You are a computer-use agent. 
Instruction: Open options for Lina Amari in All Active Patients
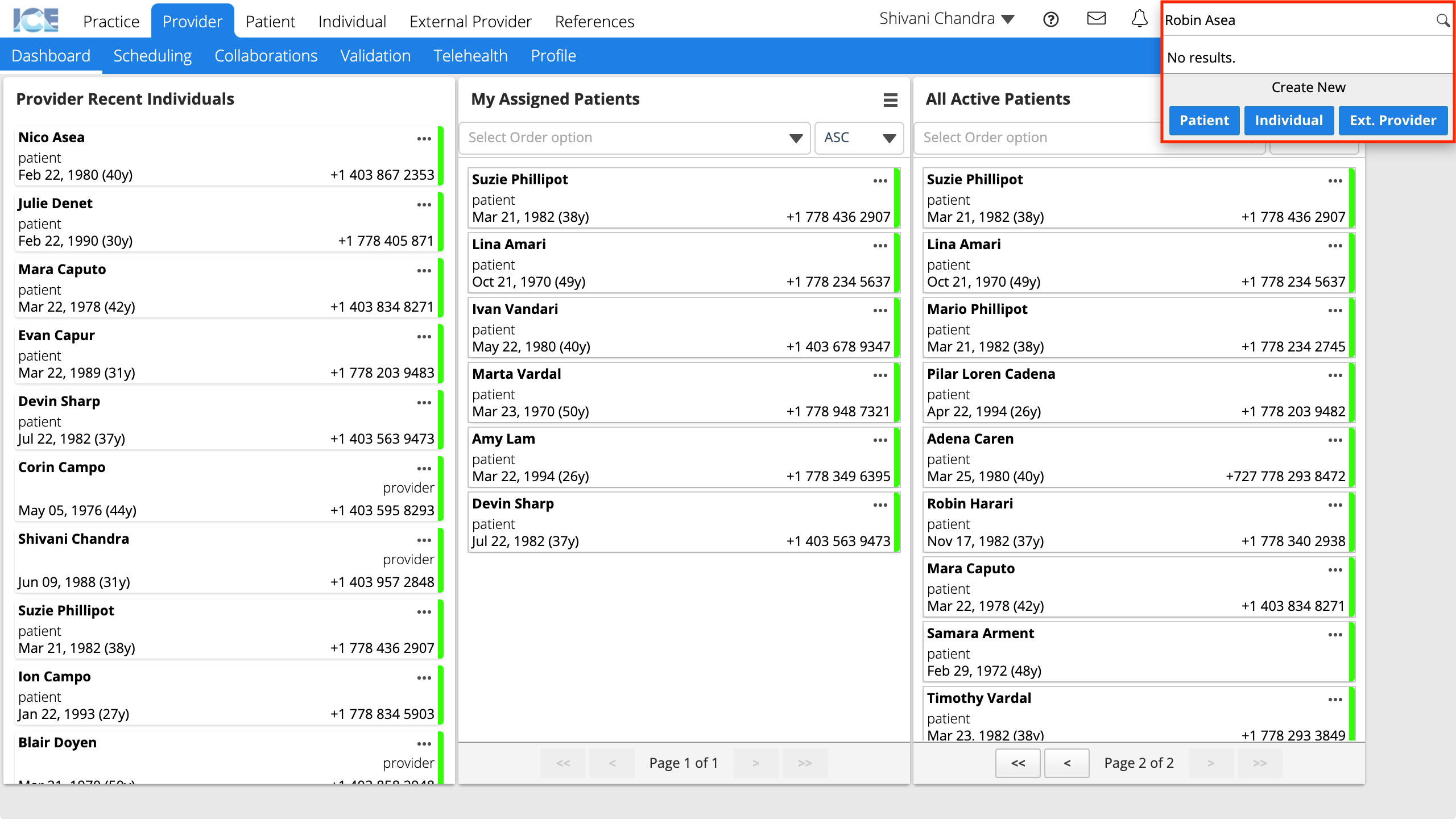(x=1335, y=246)
